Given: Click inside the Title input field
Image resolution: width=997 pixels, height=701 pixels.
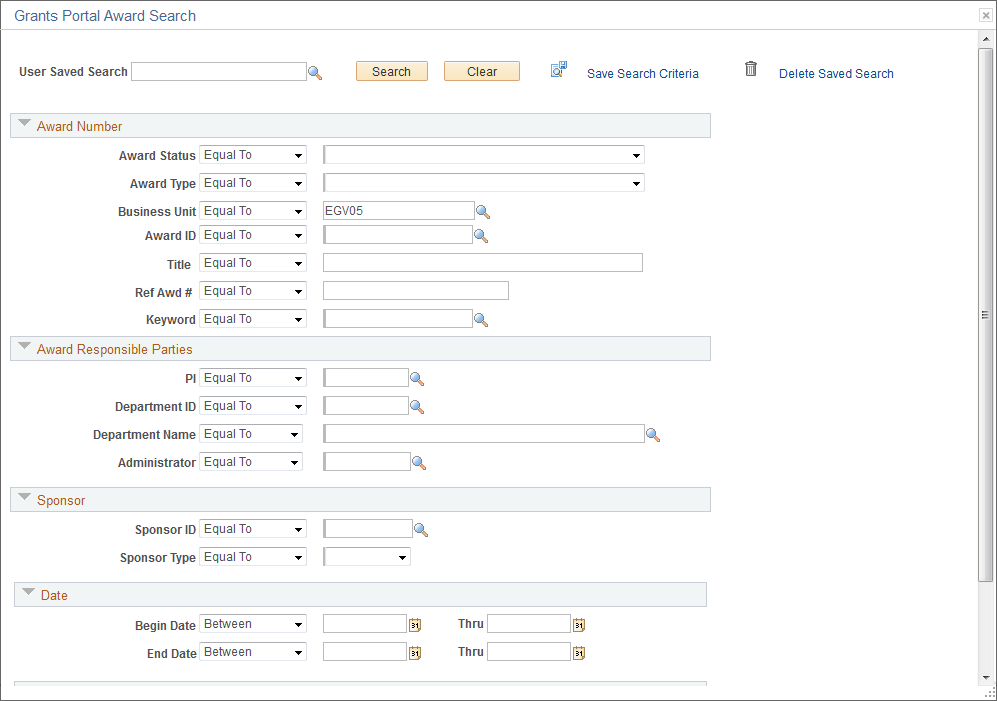Looking at the screenshot, I should click(482, 262).
